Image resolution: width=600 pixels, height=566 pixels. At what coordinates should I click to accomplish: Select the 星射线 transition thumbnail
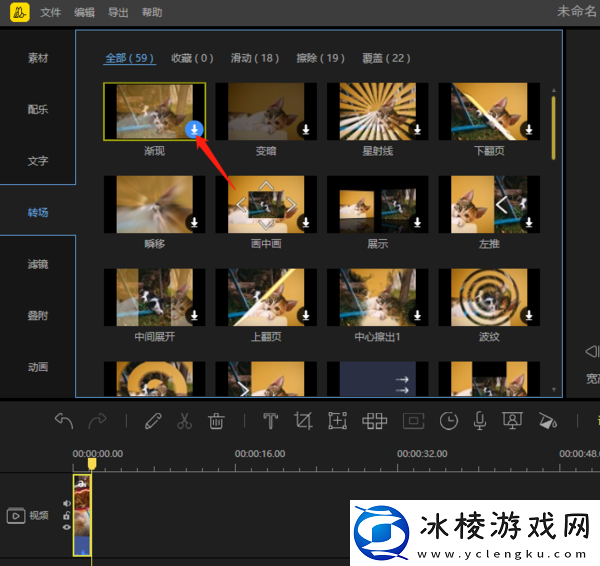(x=378, y=111)
